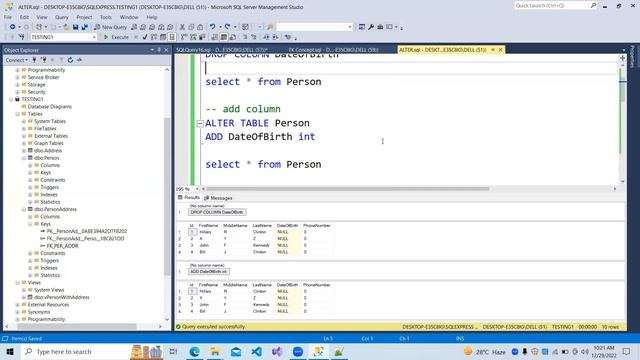Click 'Query executed successfully' status text
Image resolution: width=640 pixels, height=360 pixels.
pos(213,327)
